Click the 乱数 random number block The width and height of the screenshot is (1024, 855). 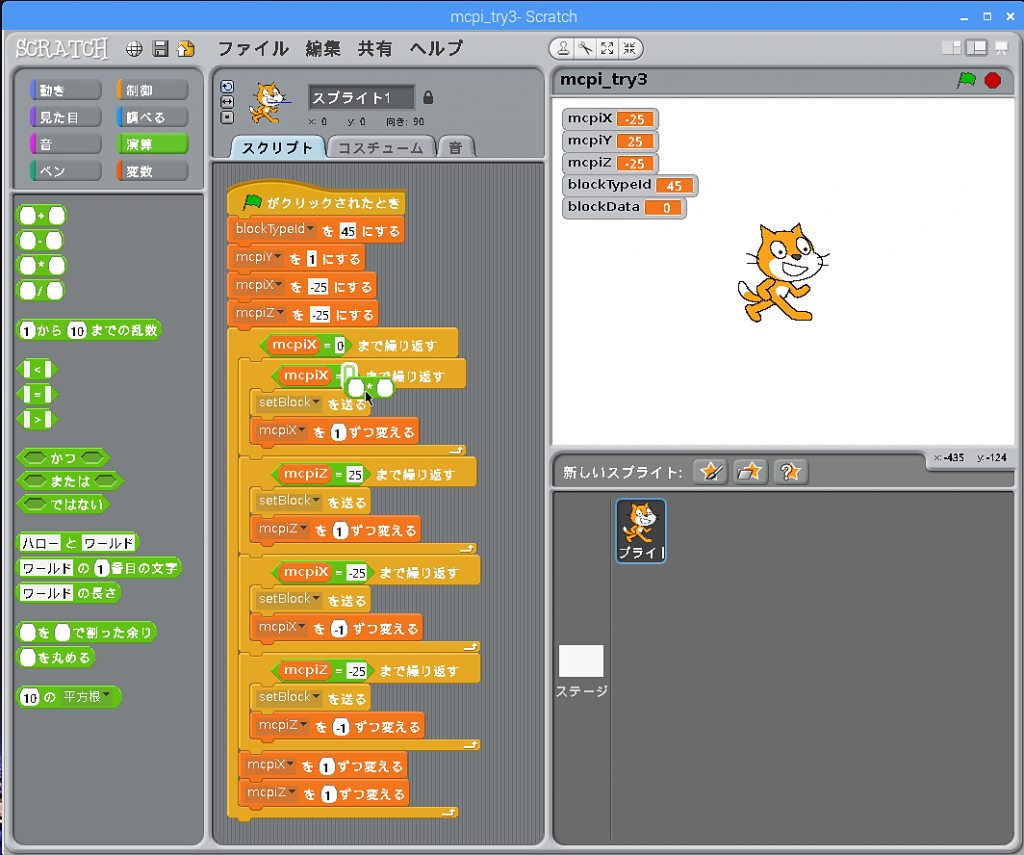(x=89, y=331)
